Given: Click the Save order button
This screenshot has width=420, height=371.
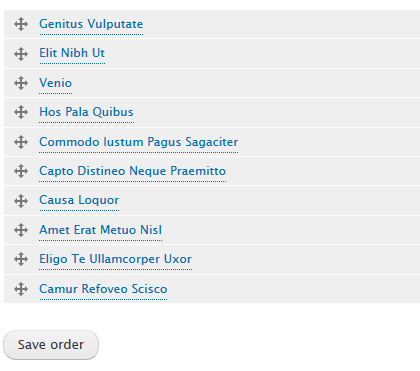Looking at the screenshot, I should [x=51, y=345].
